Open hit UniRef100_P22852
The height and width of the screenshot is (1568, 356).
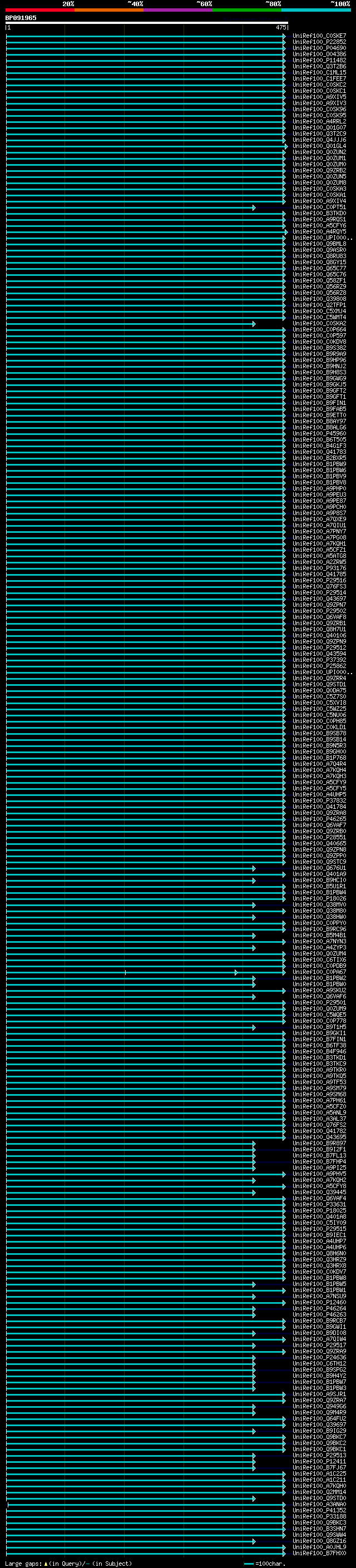[x=319, y=42]
